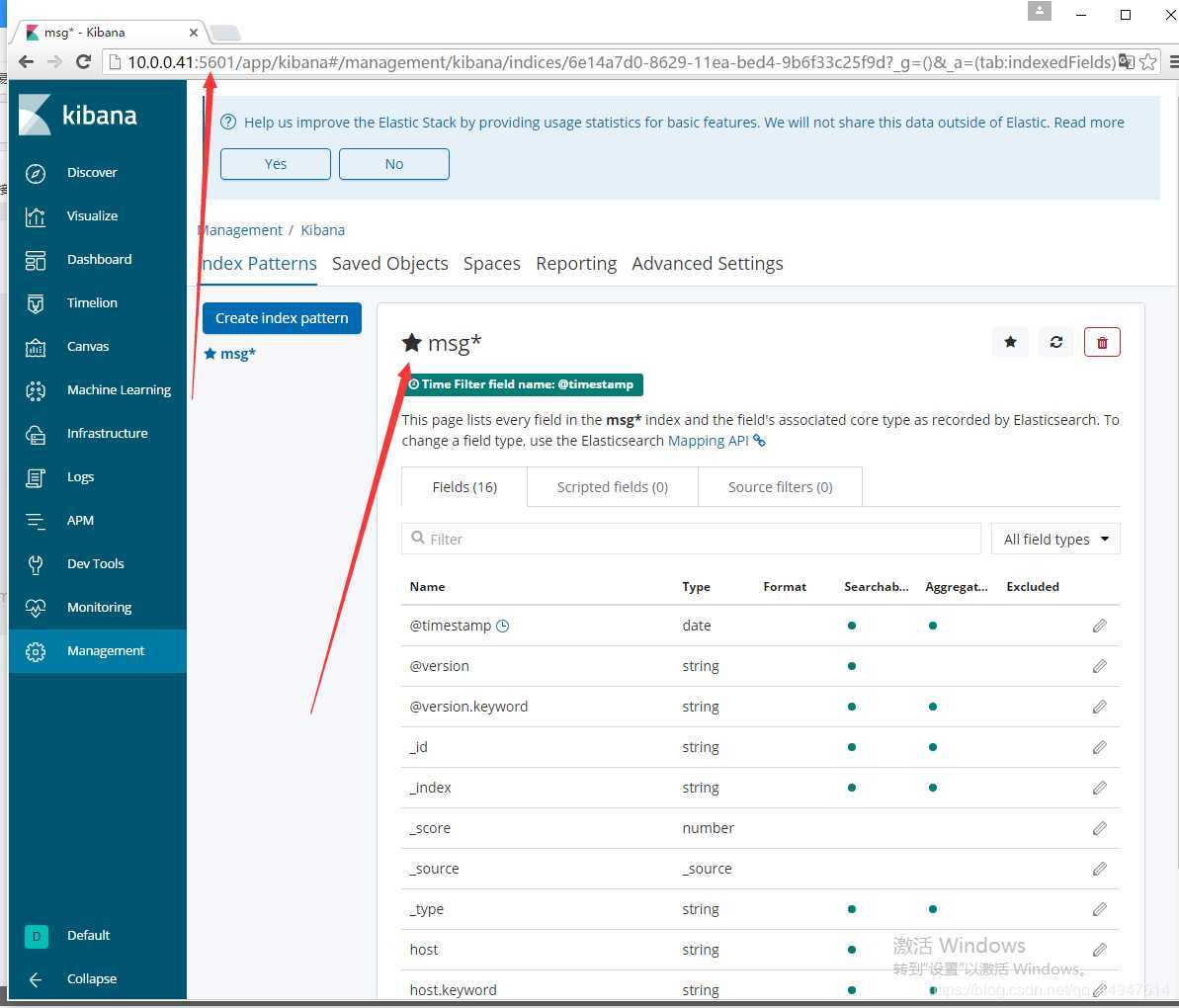
Task: Edit the @version.keyword field
Action: tap(1099, 707)
